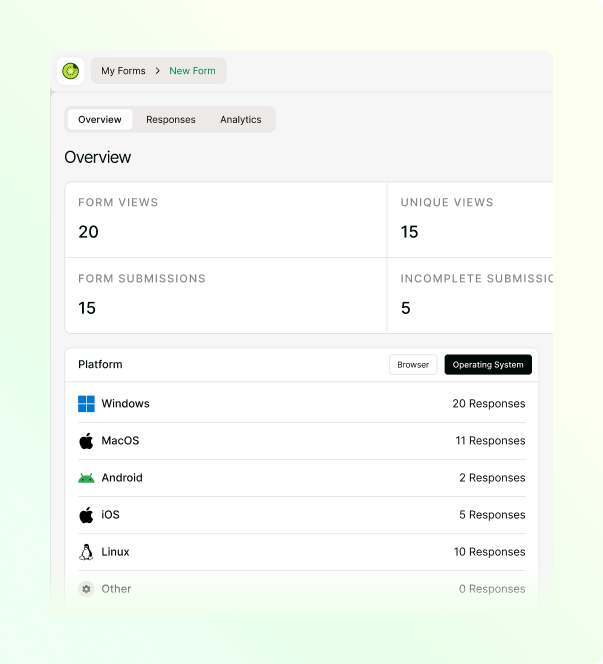This screenshot has height=664, width=603.
Task: Click the Unique Views stat card
Action: tap(470, 220)
